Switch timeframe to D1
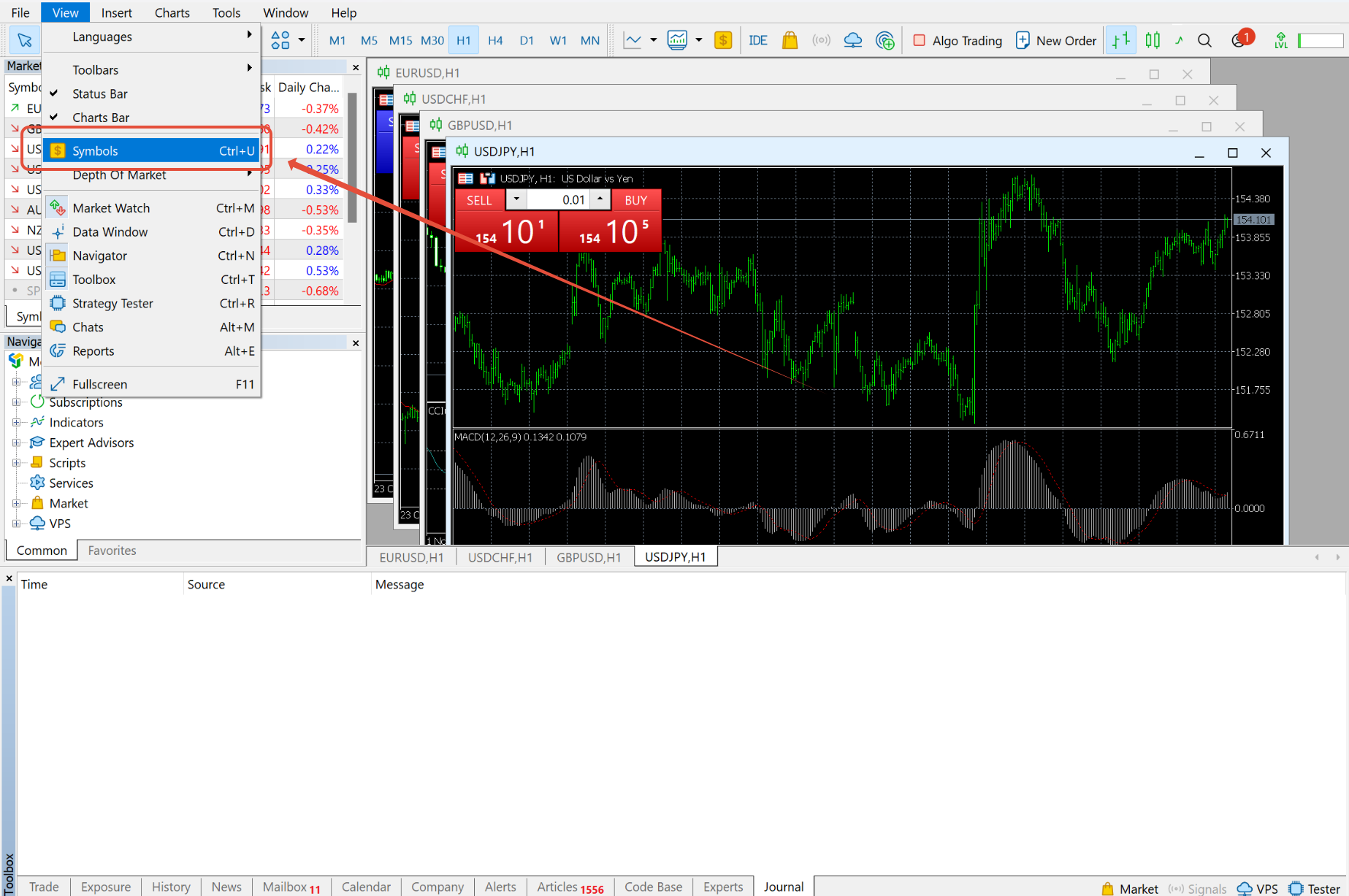Screen dimensions: 1349x896 (x=527, y=40)
